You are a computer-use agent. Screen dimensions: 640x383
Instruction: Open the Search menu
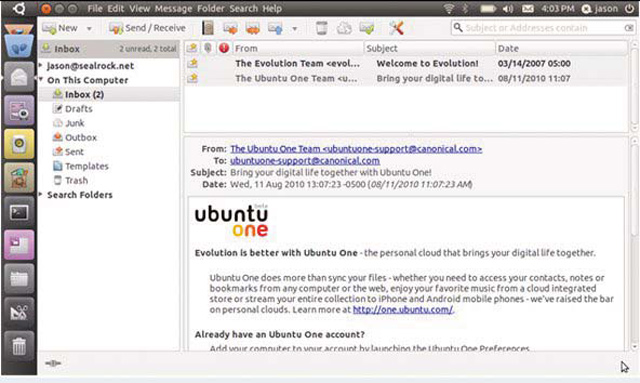tap(243, 8)
